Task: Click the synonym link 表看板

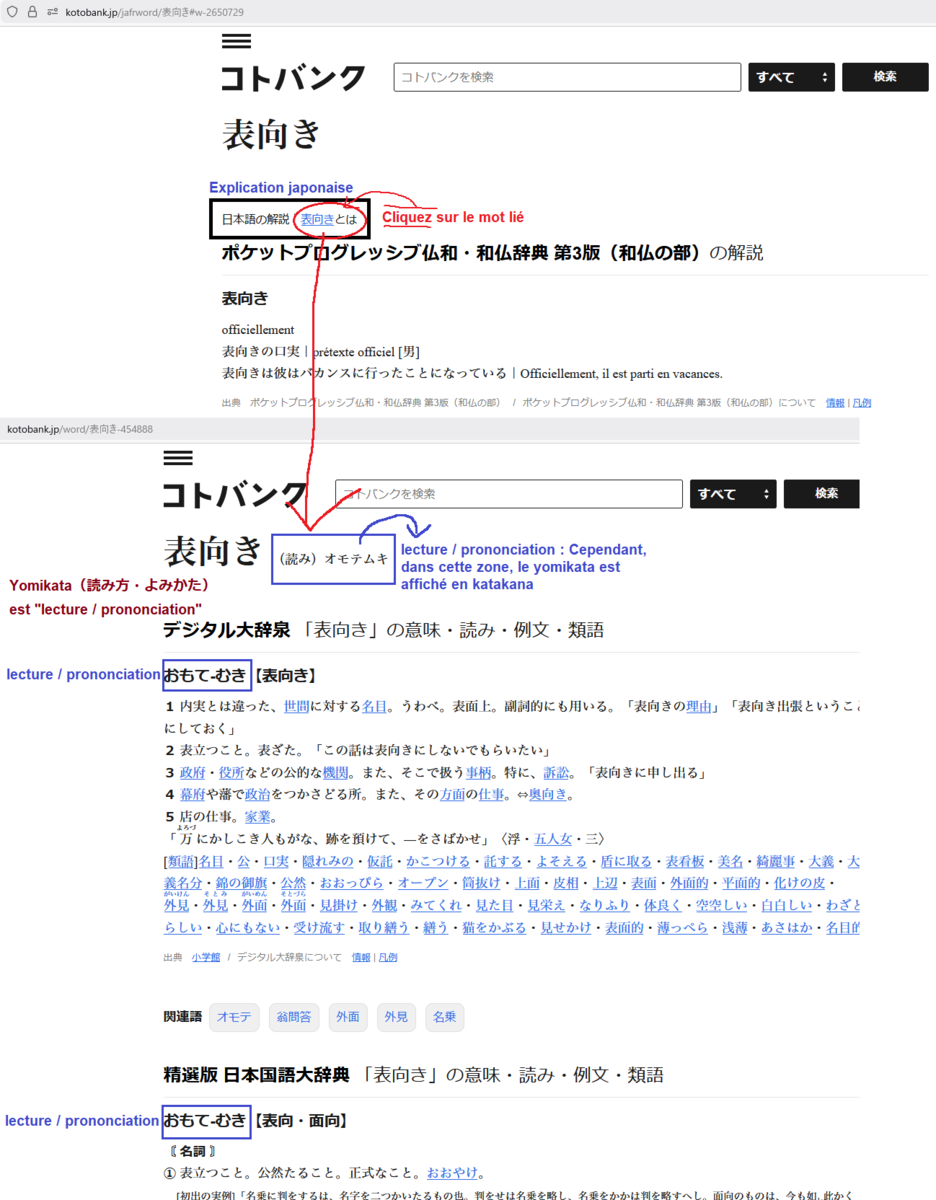Action: pyautogui.click(x=686, y=861)
